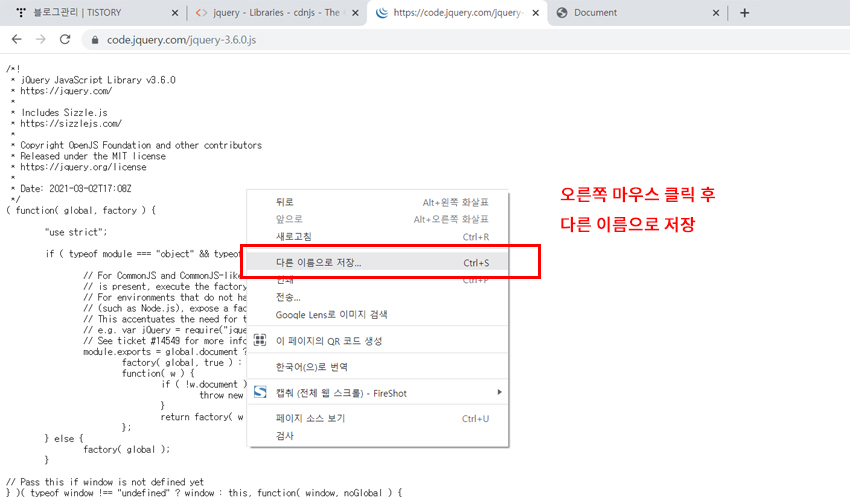Open 캡쳐 FireShot submenu entry
This screenshot has height=500, width=850.
377,393
